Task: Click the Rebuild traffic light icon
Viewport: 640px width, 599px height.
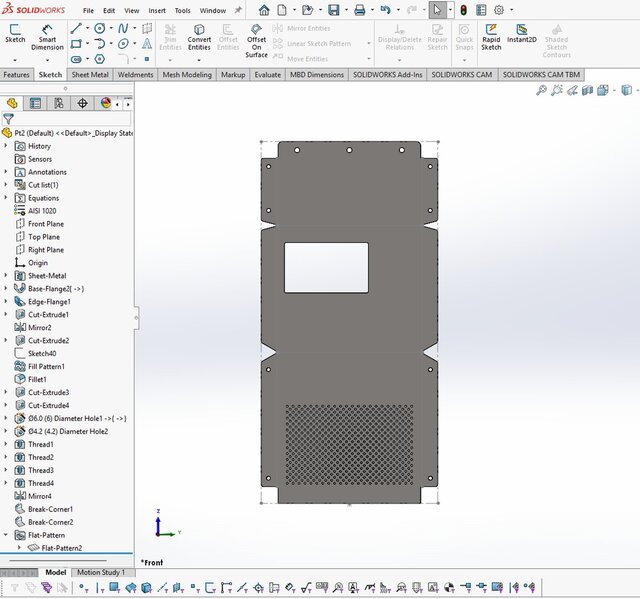Action: click(463, 10)
